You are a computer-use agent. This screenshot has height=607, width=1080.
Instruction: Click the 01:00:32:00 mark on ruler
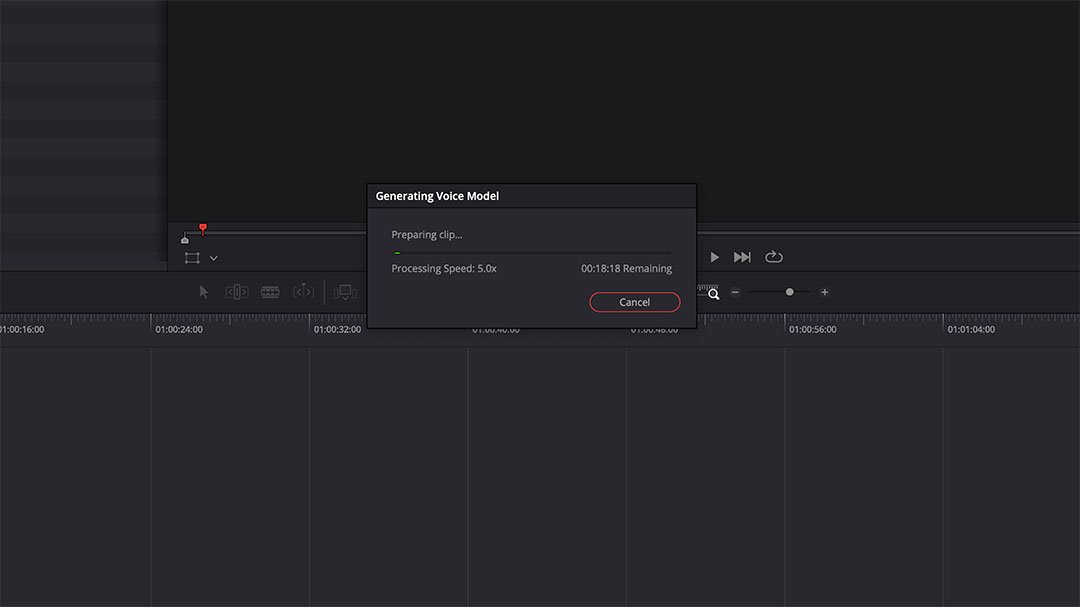338,329
